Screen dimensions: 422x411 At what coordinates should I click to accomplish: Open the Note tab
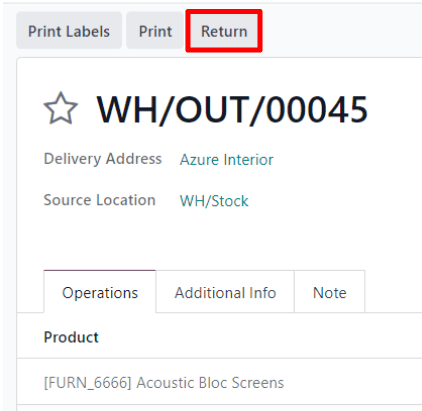point(330,292)
